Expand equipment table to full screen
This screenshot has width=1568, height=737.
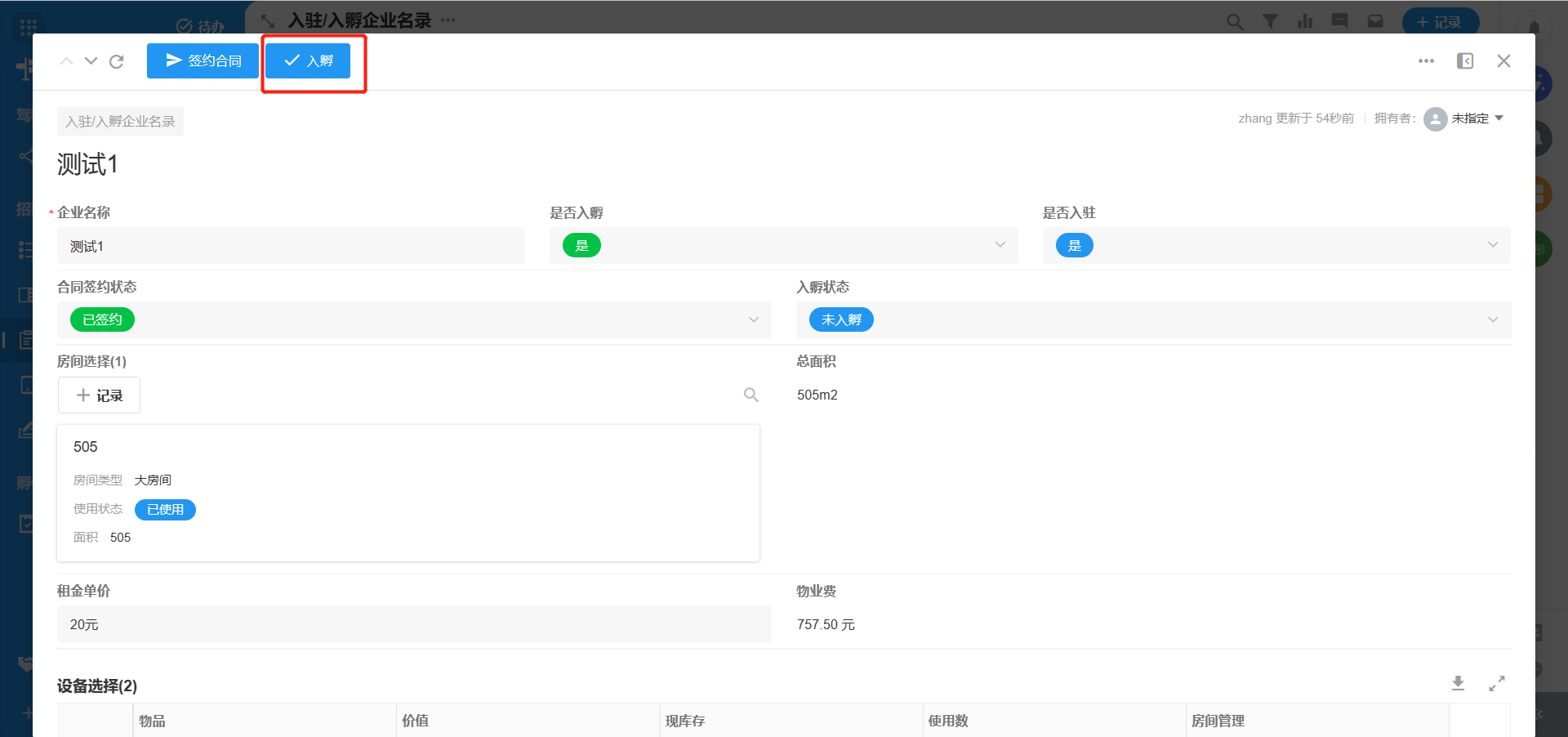[x=1496, y=684]
